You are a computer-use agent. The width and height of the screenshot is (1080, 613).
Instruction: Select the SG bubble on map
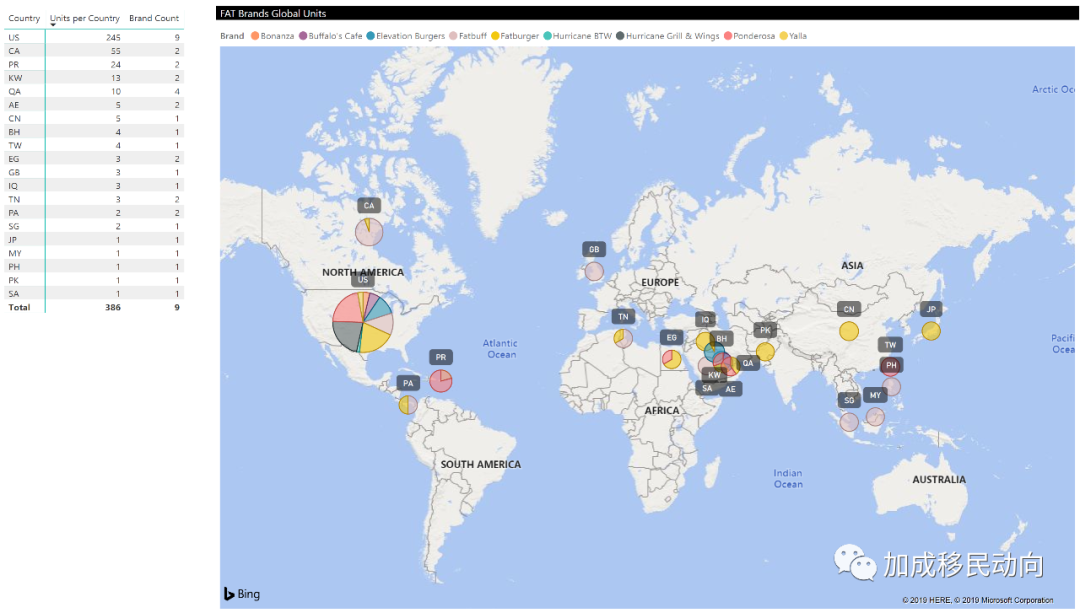point(849,422)
